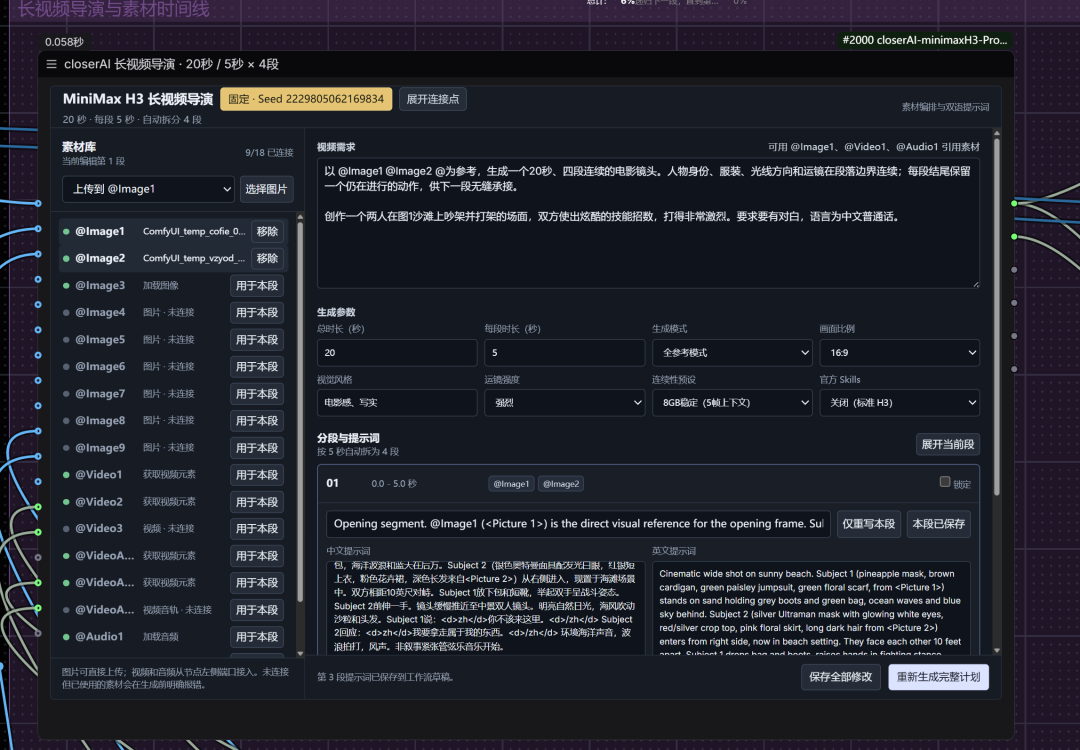The height and width of the screenshot is (750, 1080).
Task: Click the material list scrollbar
Action: pyautogui.click(x=300, y=413)
